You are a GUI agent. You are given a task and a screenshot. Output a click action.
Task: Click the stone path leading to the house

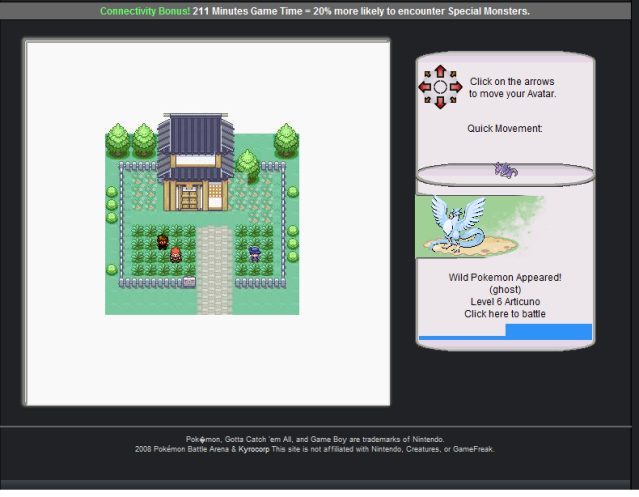pos(215,270)
